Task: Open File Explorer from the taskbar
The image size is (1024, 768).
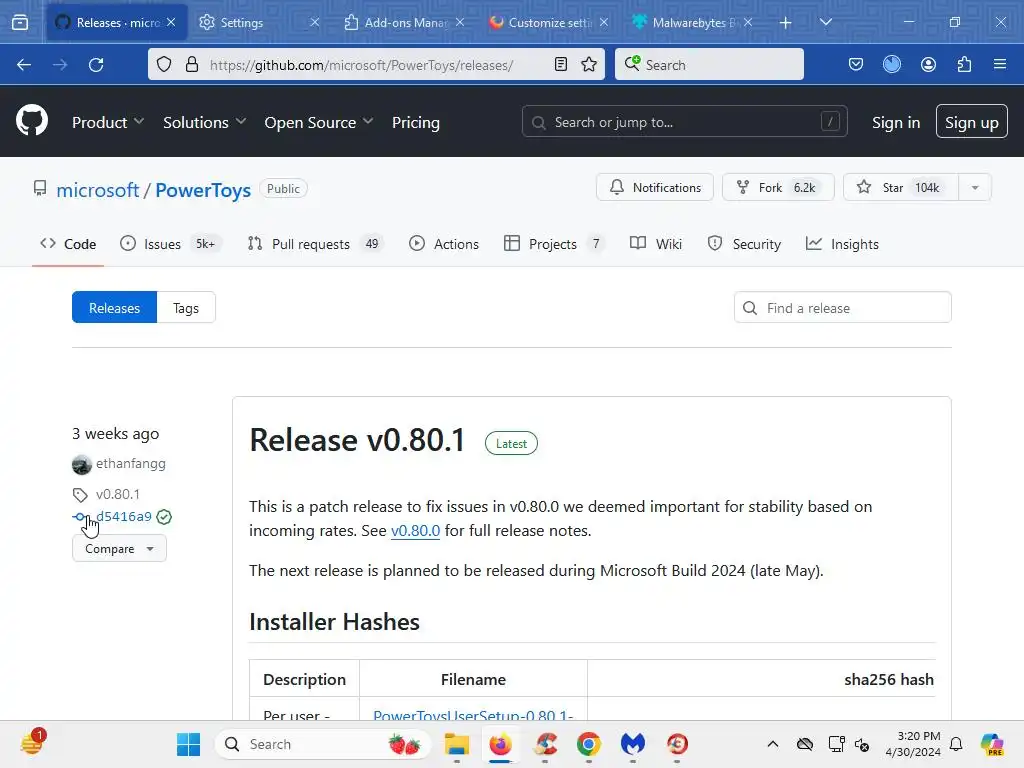Action: click(456, 744)
